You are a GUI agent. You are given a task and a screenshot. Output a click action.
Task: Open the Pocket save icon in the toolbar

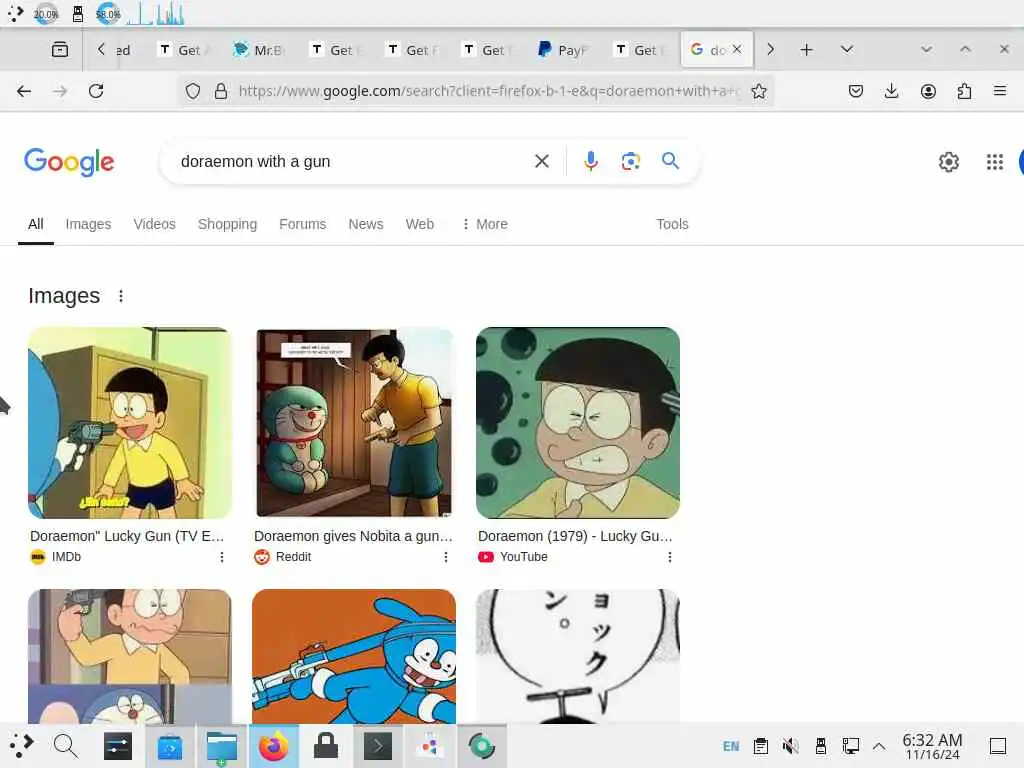click(856, 91)
